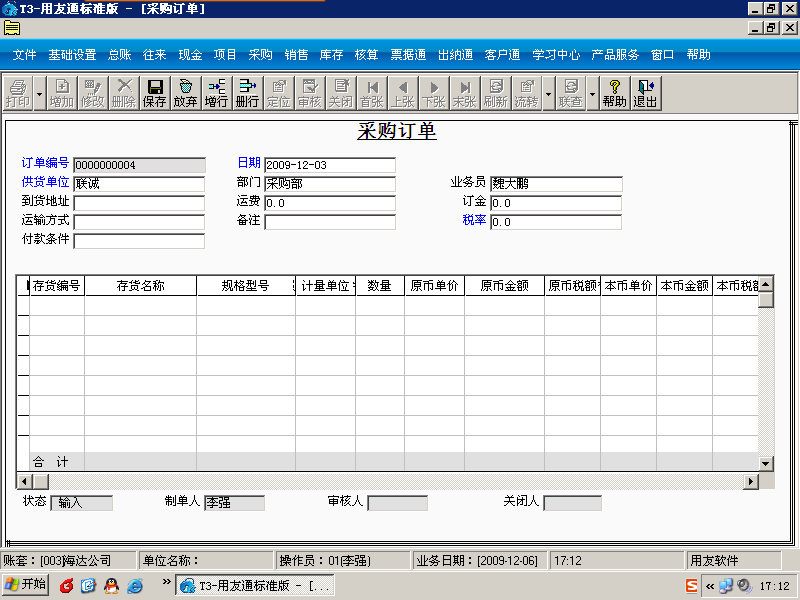Click the 关闭 close-order toolbar icon
The image size is (800, 600).
[x=340, y=93]
